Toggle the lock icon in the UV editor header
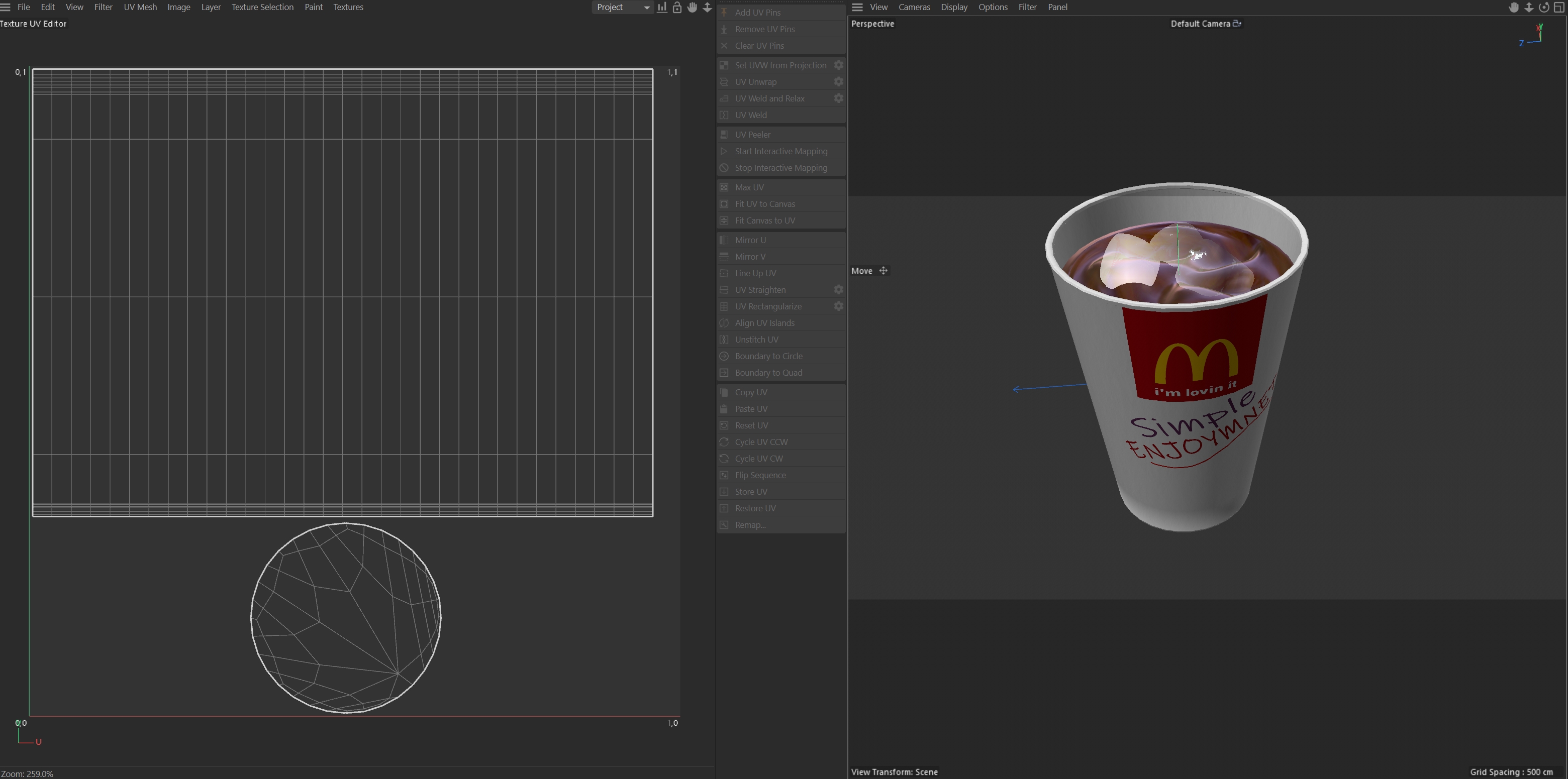 (677, 8)
